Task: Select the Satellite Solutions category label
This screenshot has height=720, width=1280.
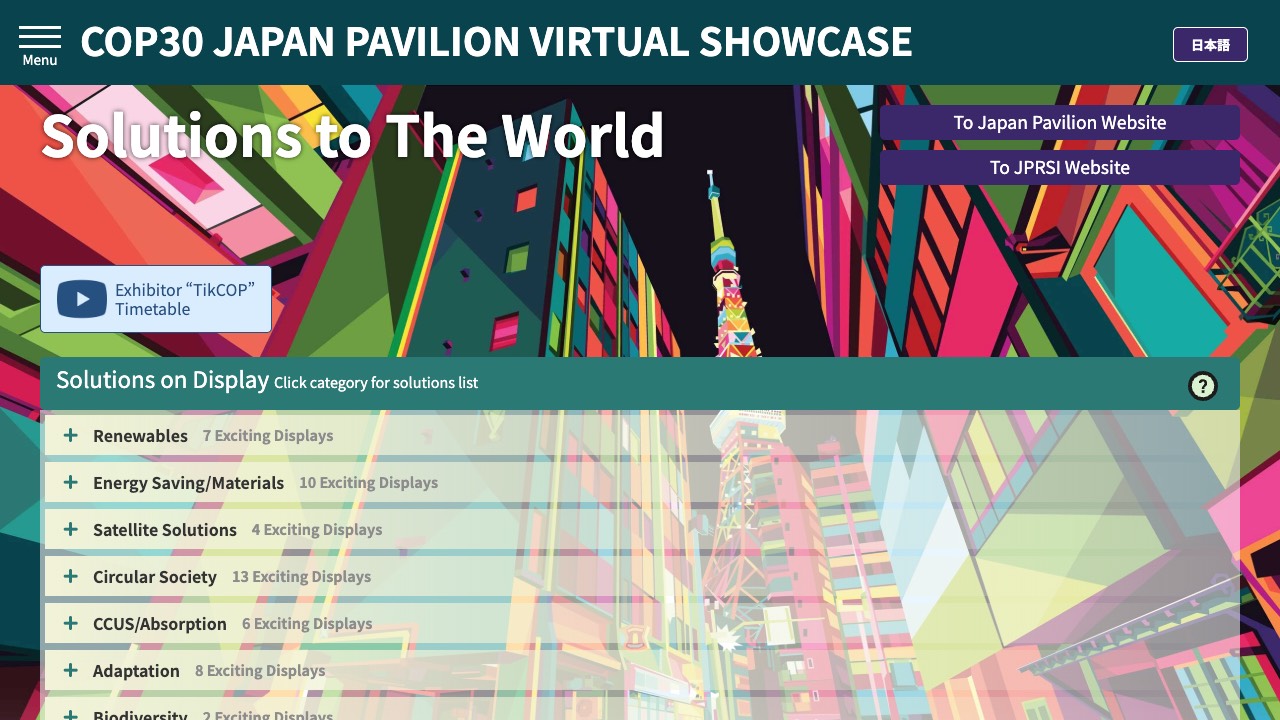Action: pos(165,530)
